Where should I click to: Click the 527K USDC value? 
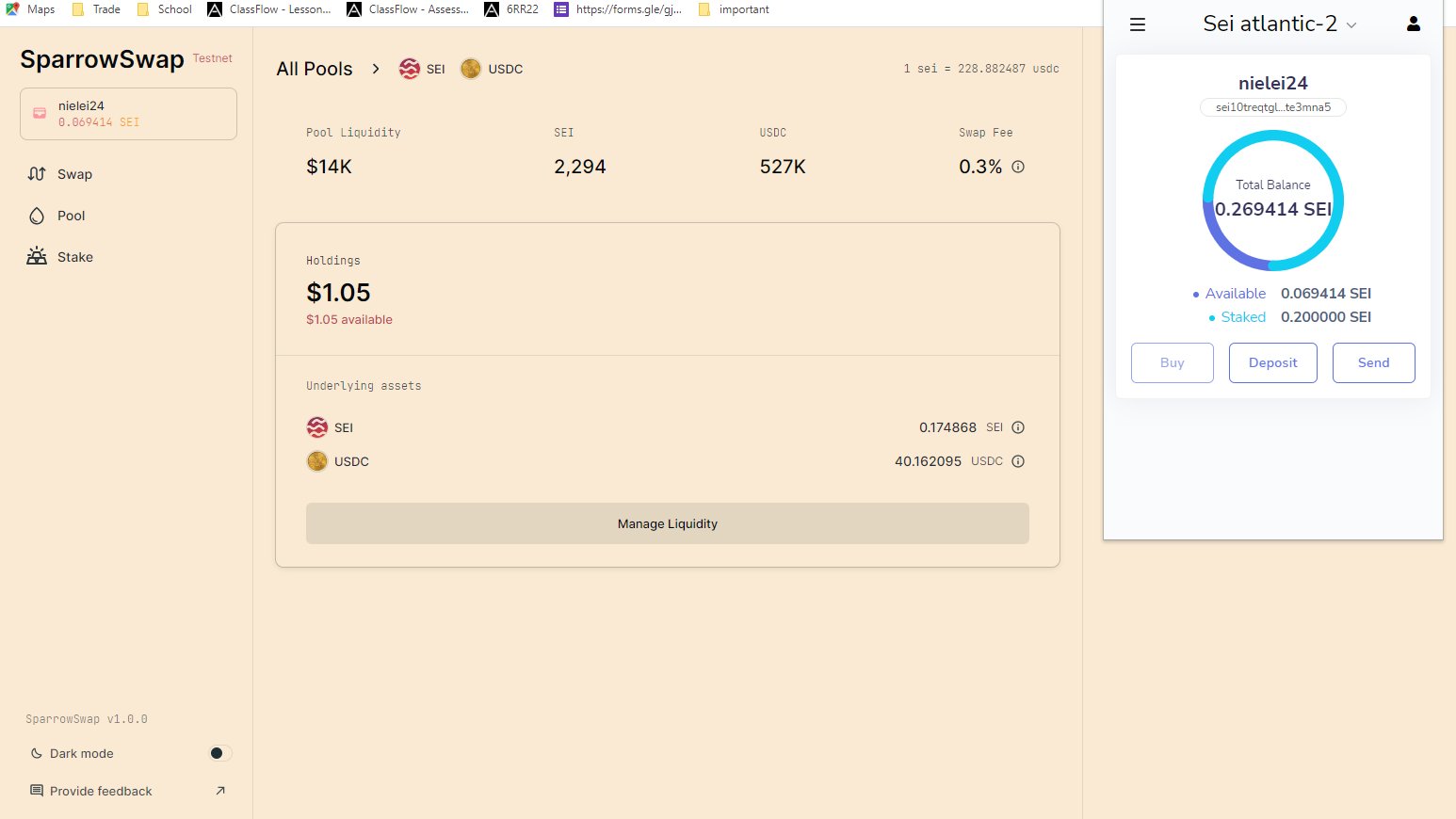tap(783, 167)
